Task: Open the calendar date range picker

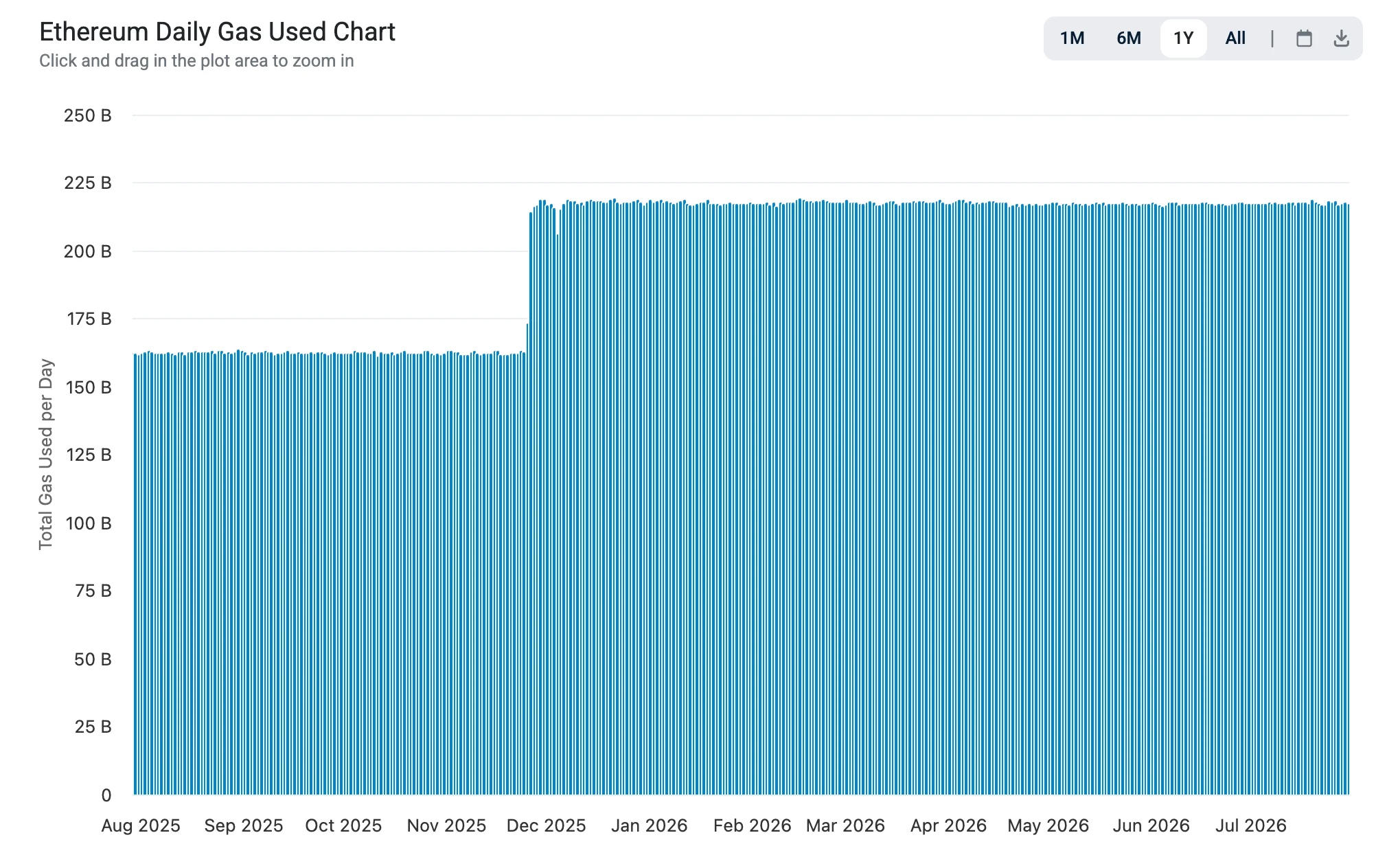Action: tap(1304, 38)
